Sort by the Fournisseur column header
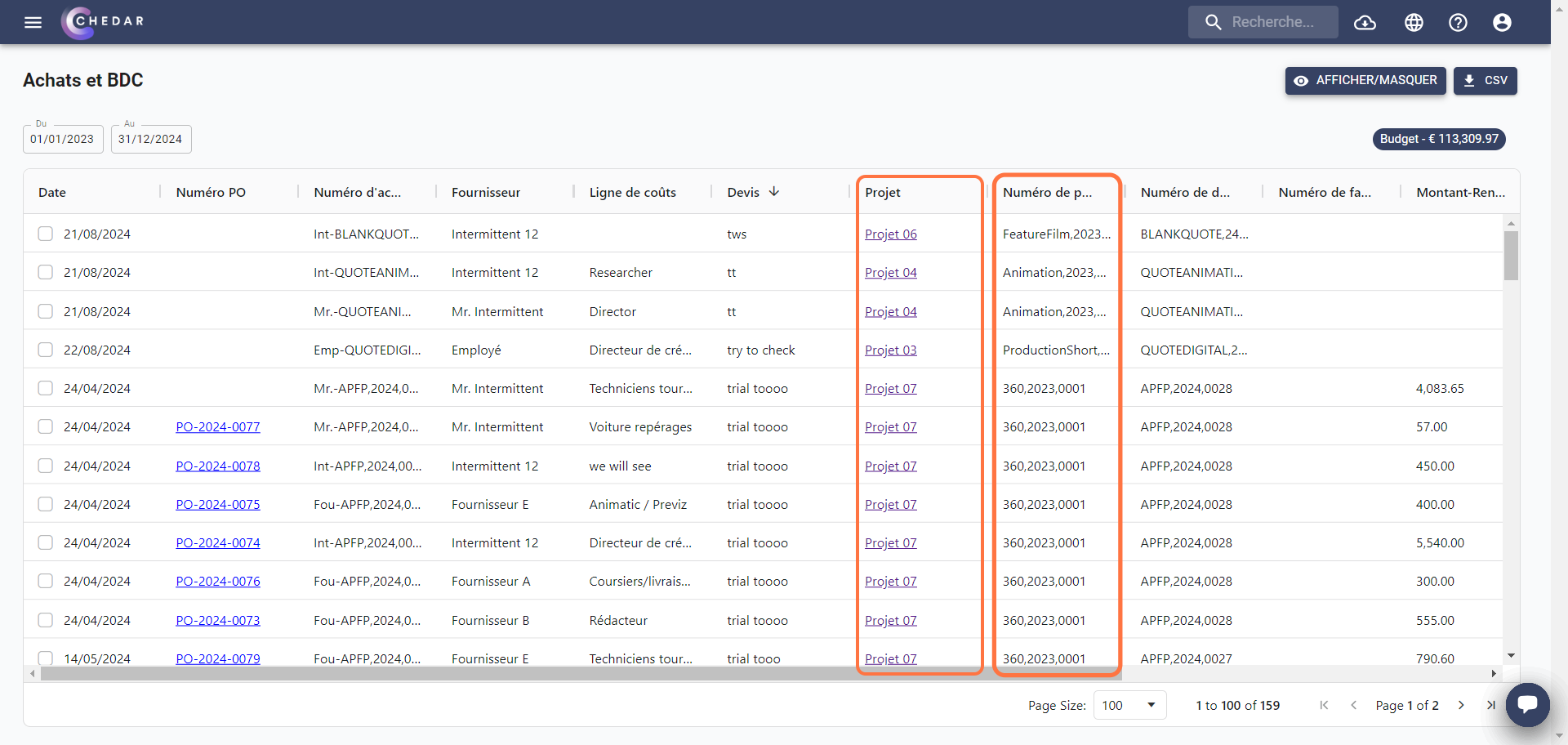 tap(486, 192)
